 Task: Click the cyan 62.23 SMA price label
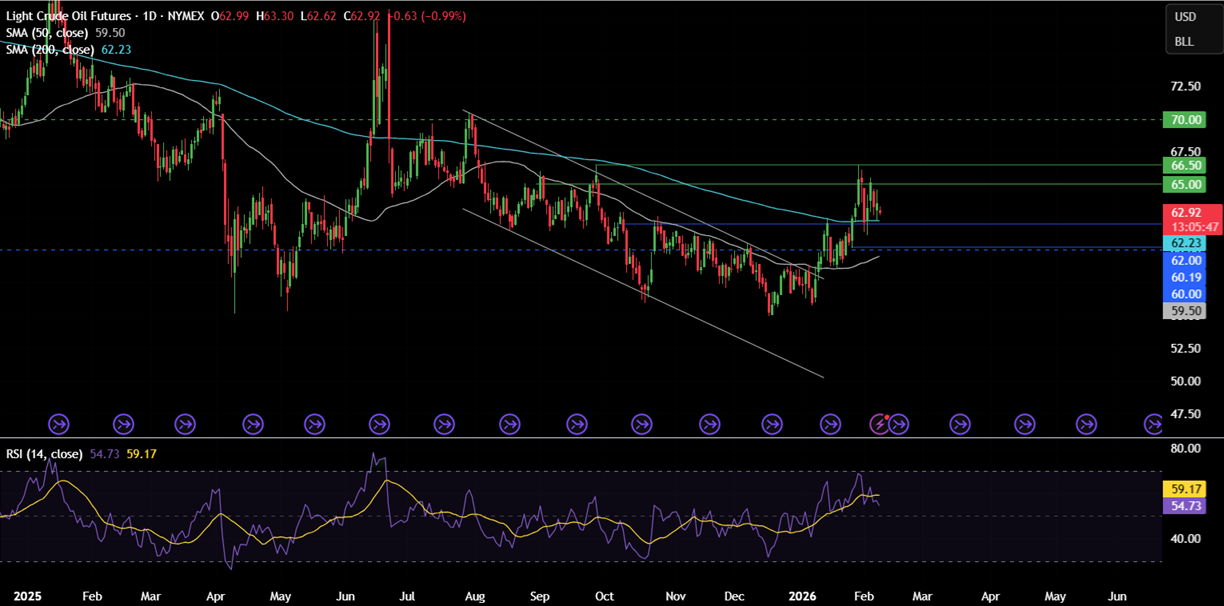[x=1185, y=243]
